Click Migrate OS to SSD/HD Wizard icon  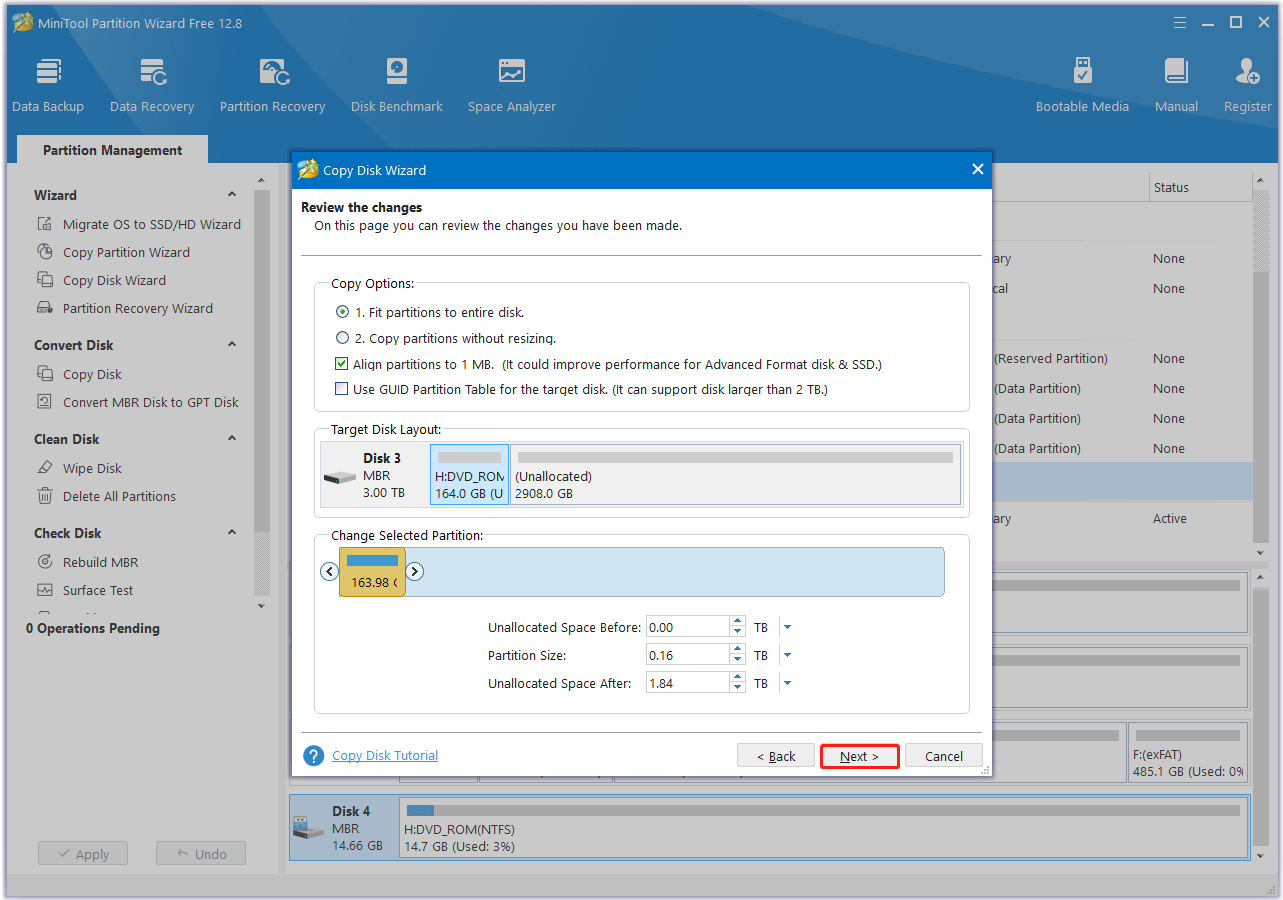(45, 224)
